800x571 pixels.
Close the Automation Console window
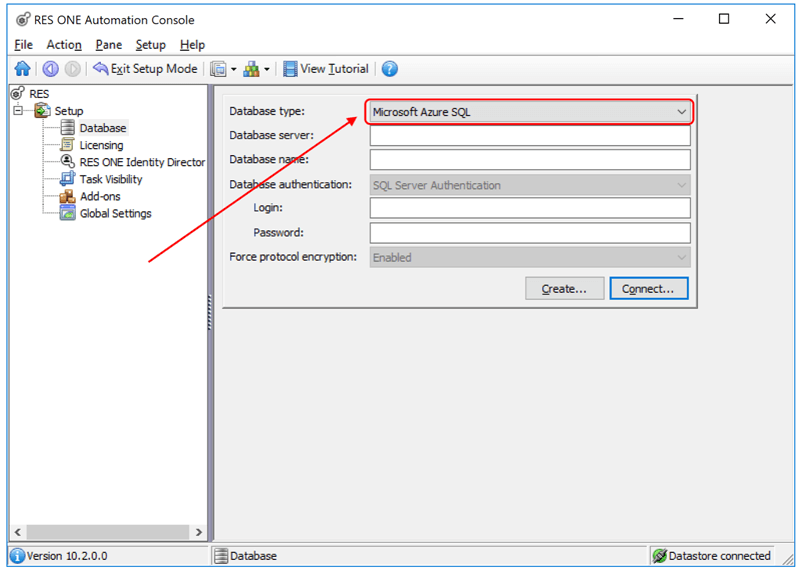click(770, 19)
